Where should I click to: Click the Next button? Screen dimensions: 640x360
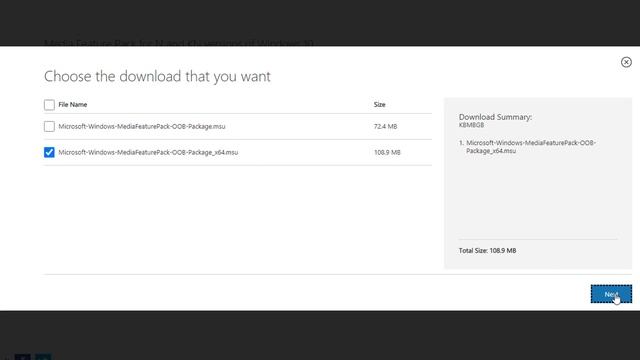611,294
